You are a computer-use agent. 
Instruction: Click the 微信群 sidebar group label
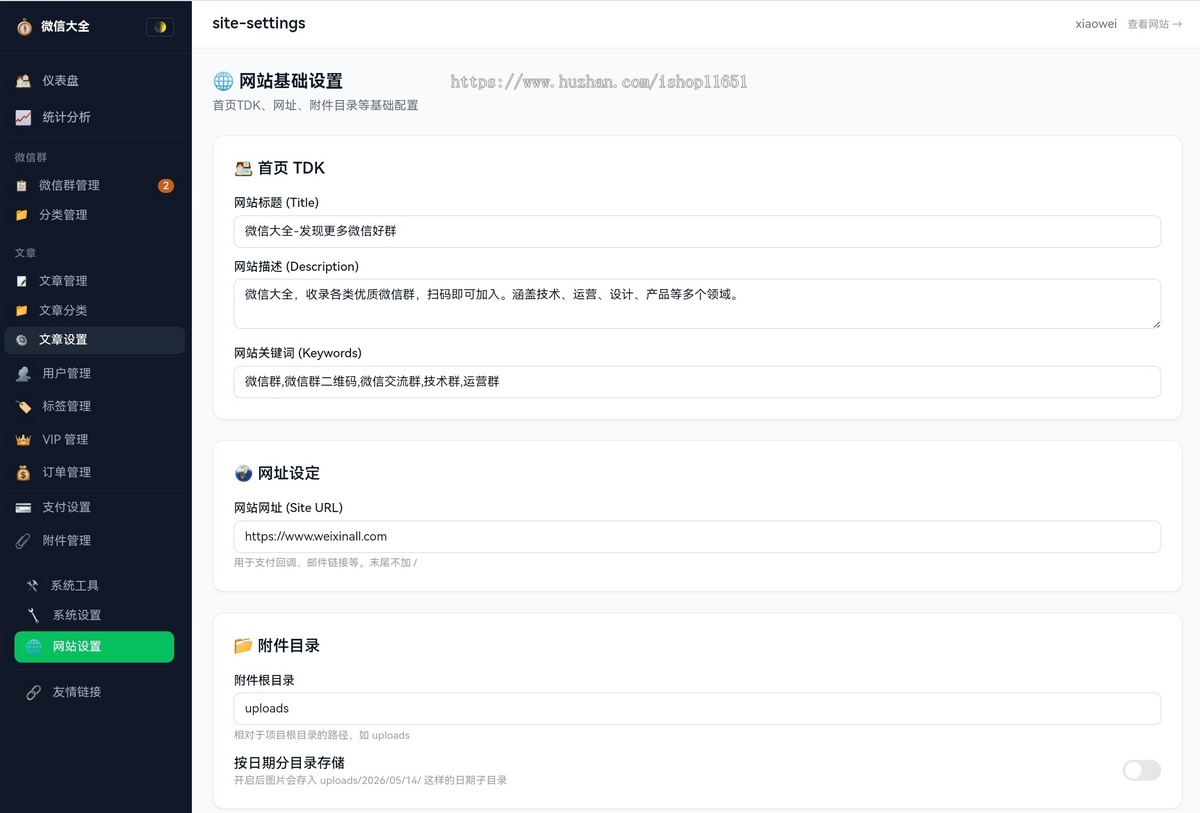[31, 157]
